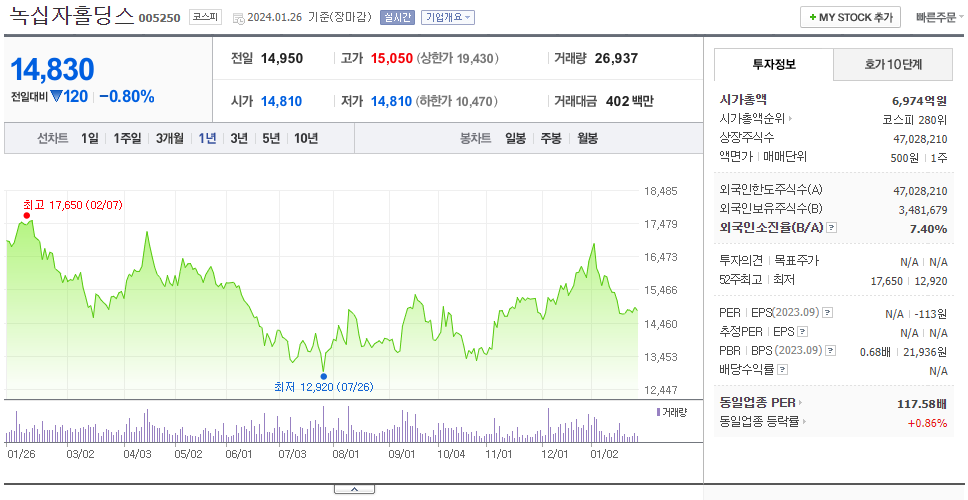Switch to the 투자정보 tab
Image resolution: width=968 pixels, height=500 pixels.
click(774, 64)
